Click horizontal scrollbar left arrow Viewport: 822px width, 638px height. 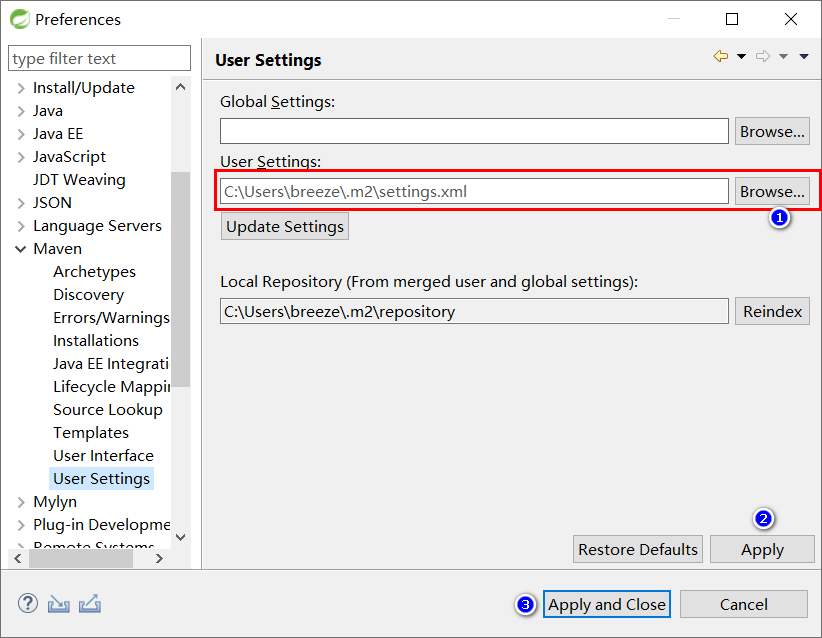pos(18,558)
